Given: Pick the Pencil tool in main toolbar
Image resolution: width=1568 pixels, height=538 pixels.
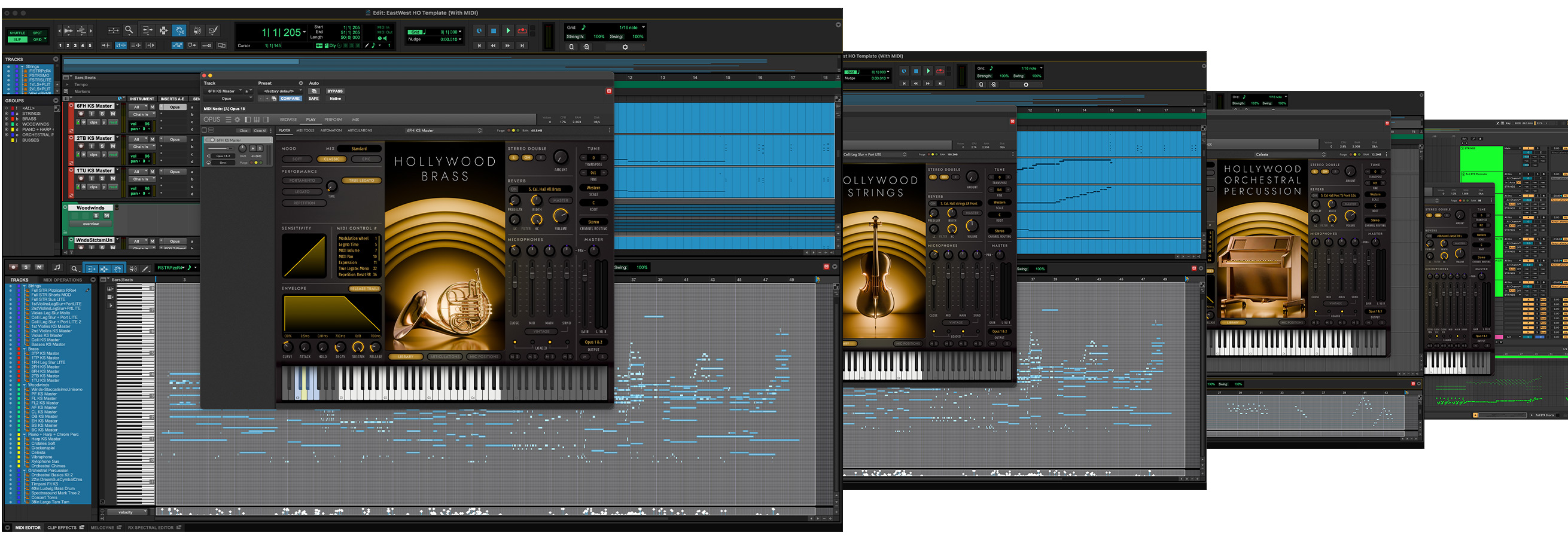Looking at the screenshot, I should tap(213, 30).
